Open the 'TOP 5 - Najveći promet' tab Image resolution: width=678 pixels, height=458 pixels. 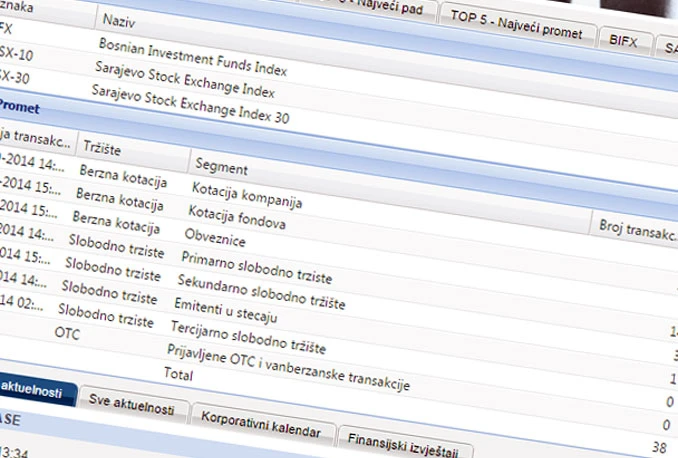coord(516,26)
